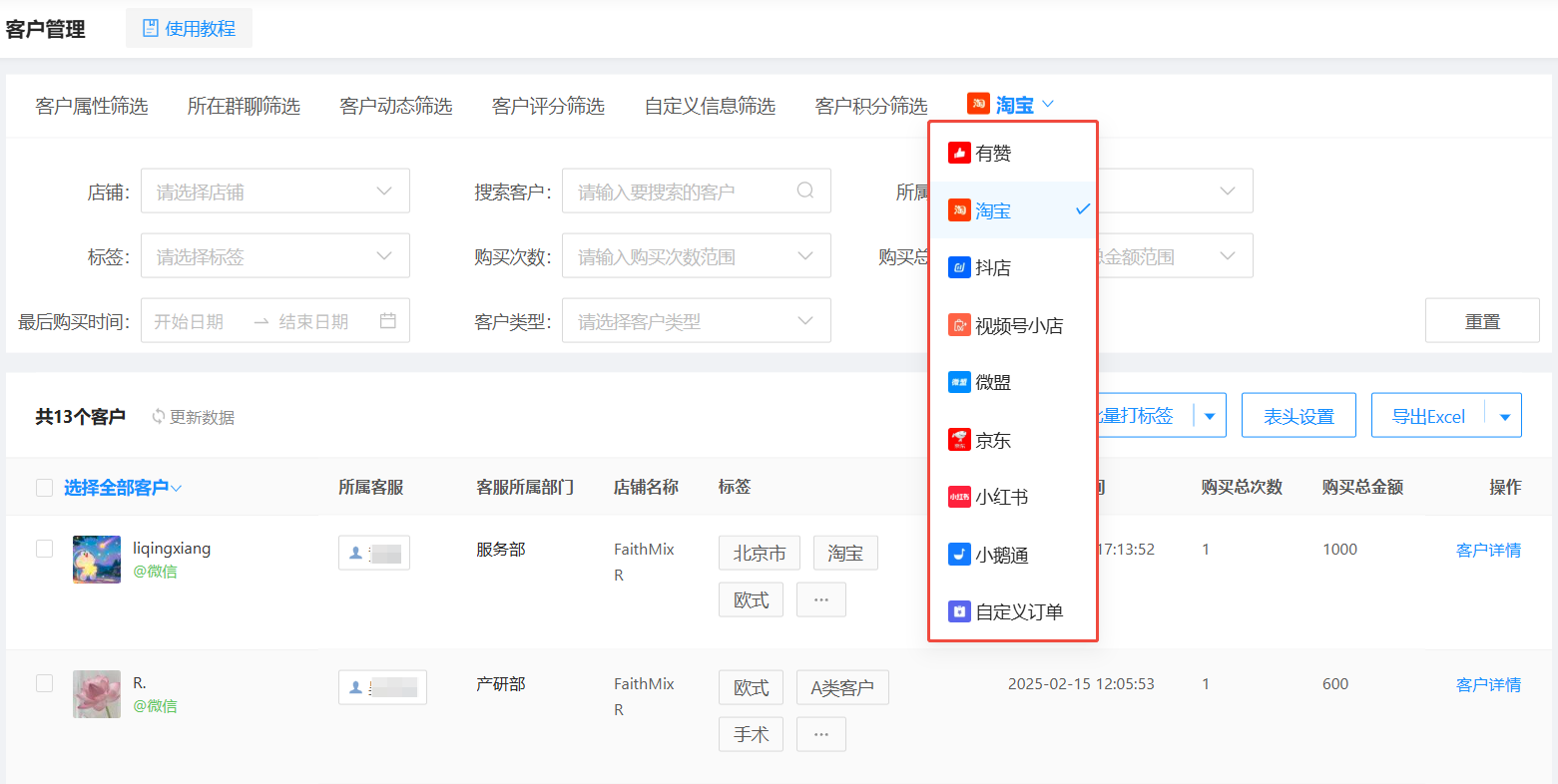Open the 购买次数 range dropdown
This screenshot has width=1558, height=784.
697,256
